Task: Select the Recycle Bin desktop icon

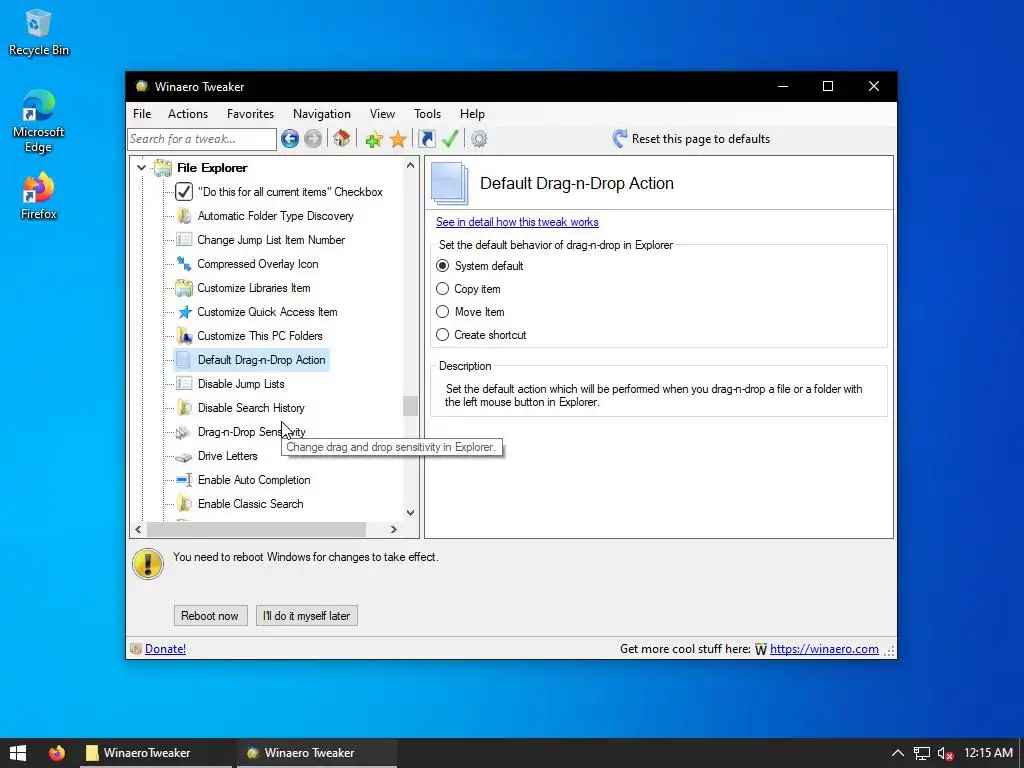Action: pyautogui.click(x=39, y=33)
